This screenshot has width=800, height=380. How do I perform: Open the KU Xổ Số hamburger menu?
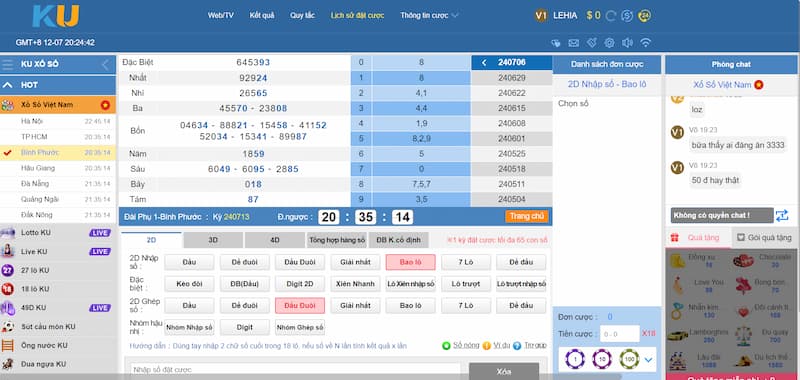8,65
